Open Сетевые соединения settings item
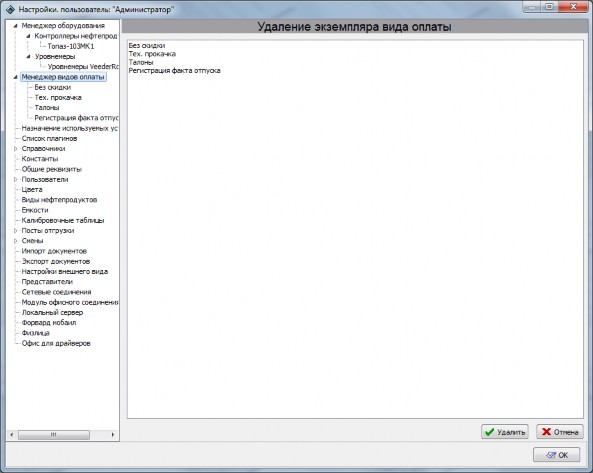This screenshot has width=593, height=473. point(56,292)
